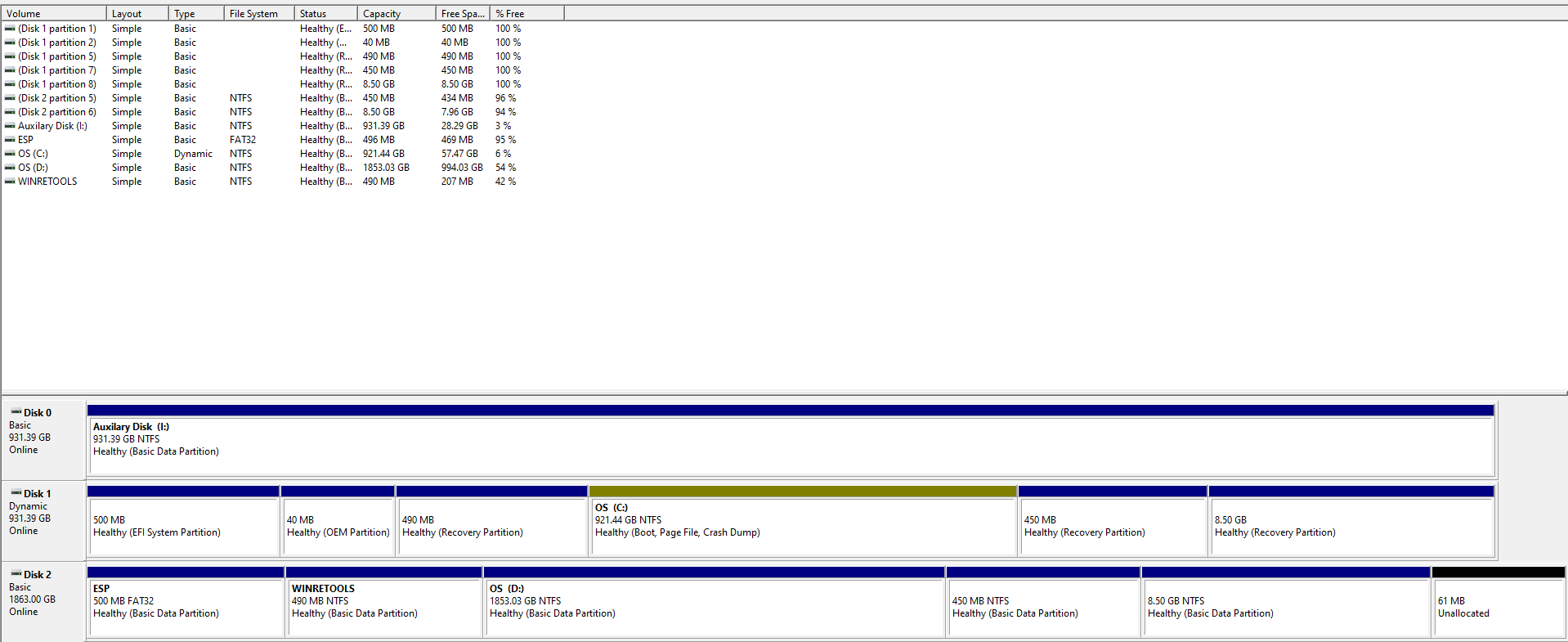Sort list by the Type column header
Image resolution: width=1568 pixels, height=642 pixels.
tap(196, 13)
